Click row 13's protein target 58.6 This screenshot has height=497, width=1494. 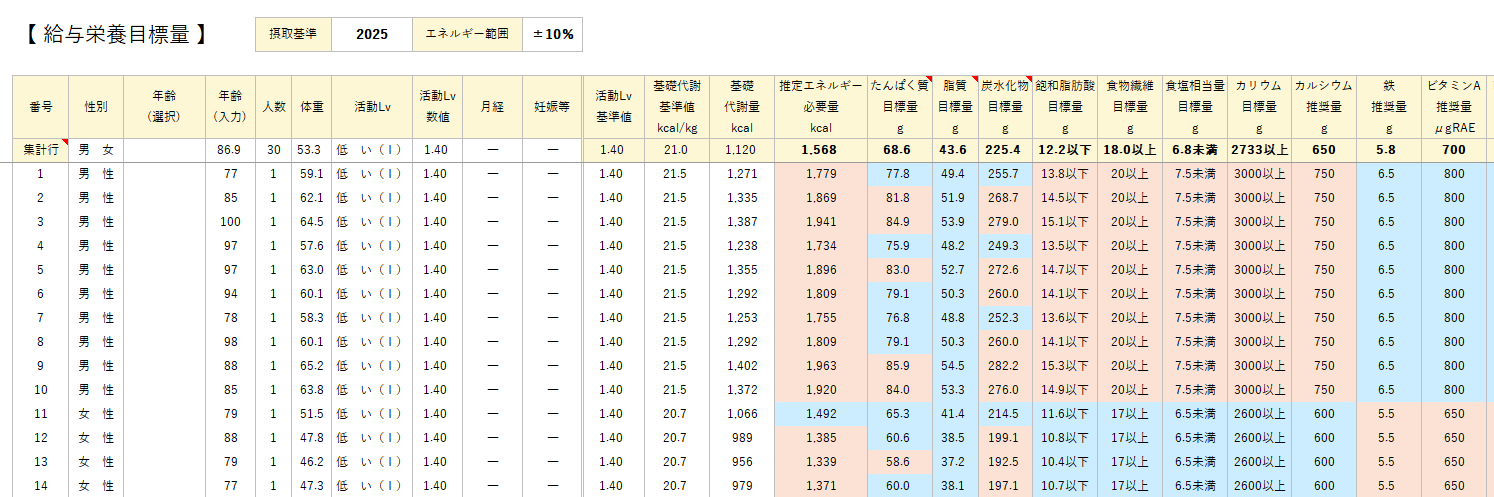pos(900,462)
